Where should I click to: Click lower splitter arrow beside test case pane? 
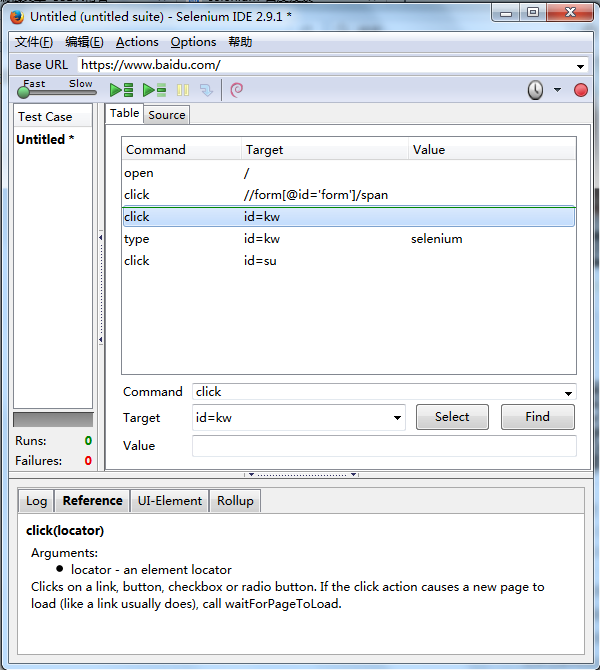(101, 340)
